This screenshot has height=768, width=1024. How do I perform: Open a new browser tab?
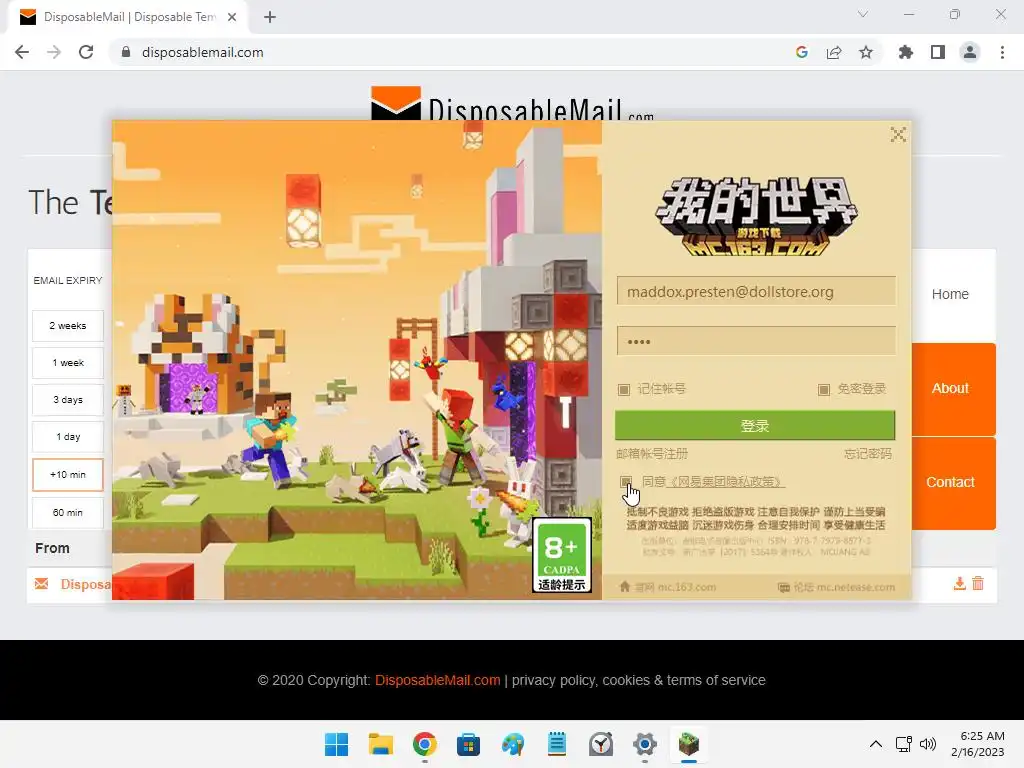(x=270, y=17)
